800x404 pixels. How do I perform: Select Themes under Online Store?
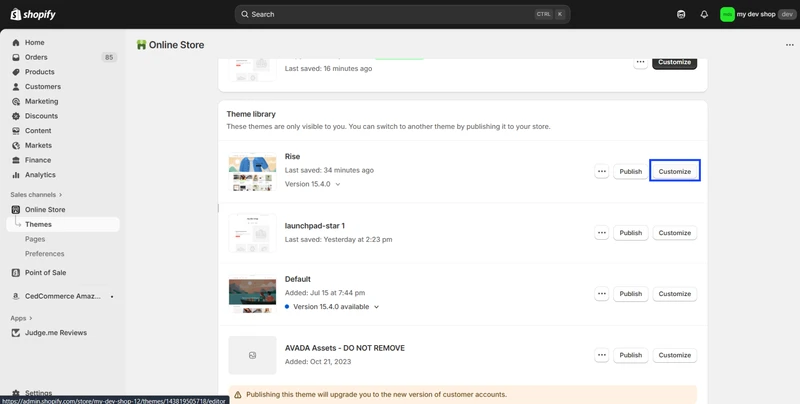pos(63,224)
